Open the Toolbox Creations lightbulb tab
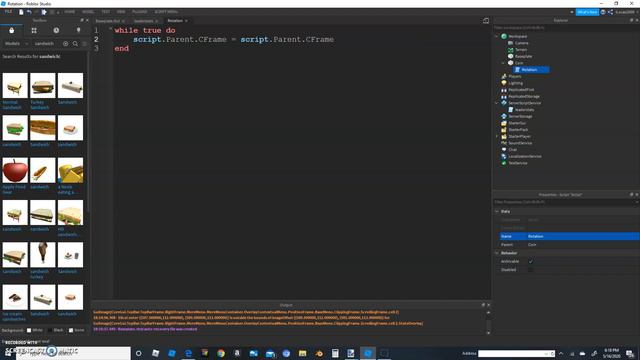640x360 pixels. coord(78,30)
